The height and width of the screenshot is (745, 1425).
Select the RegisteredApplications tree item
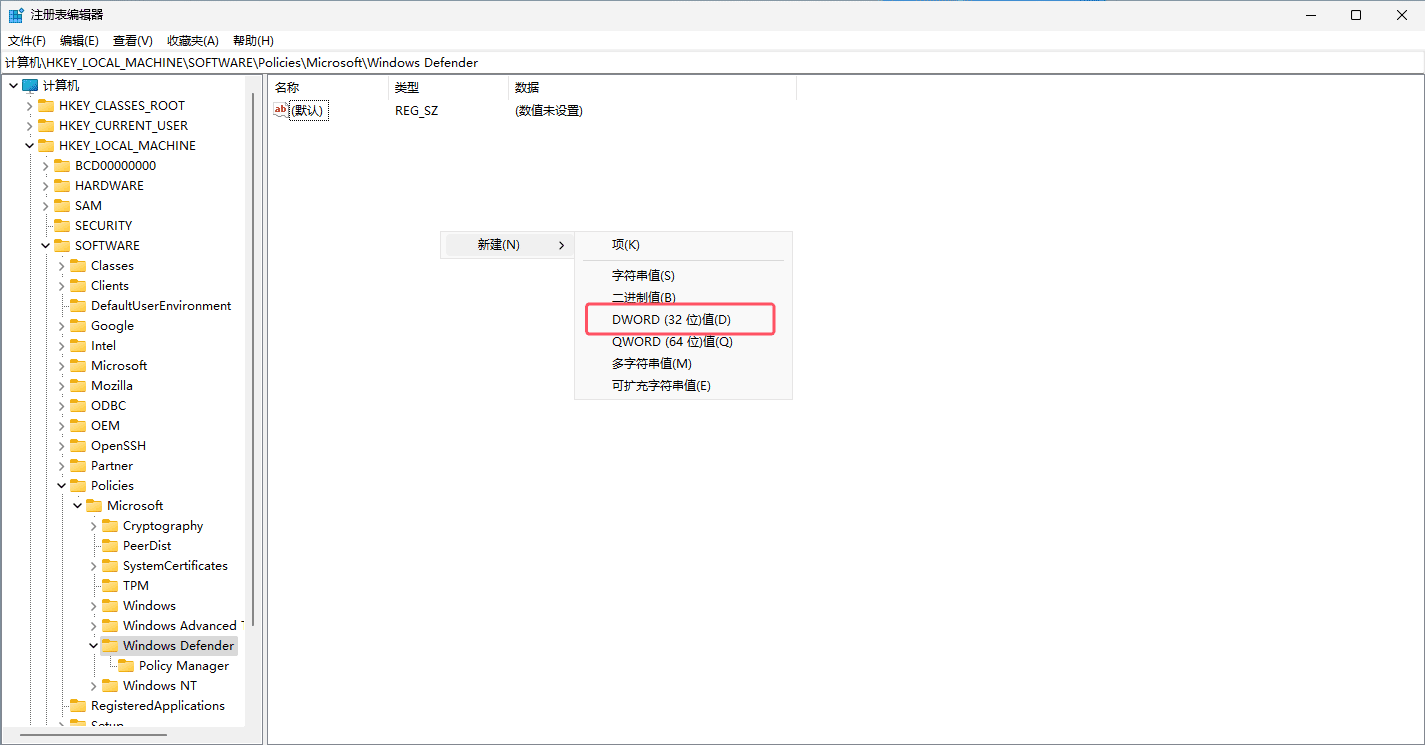tap(158, 706)
